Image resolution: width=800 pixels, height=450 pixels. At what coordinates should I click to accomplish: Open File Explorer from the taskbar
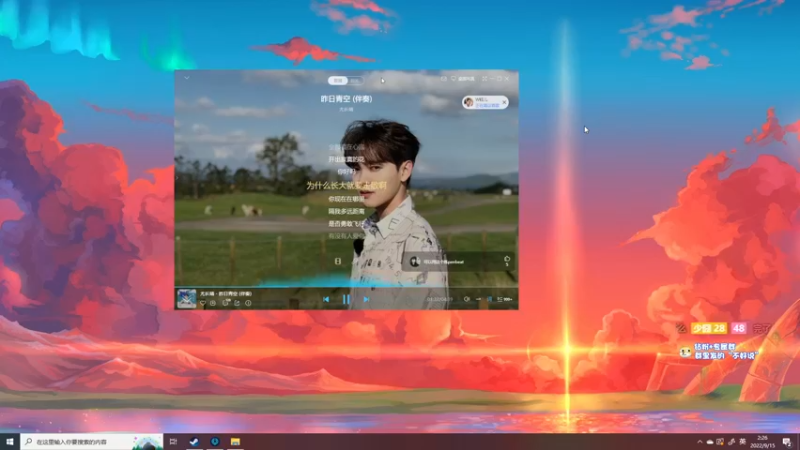coord(235,441)
